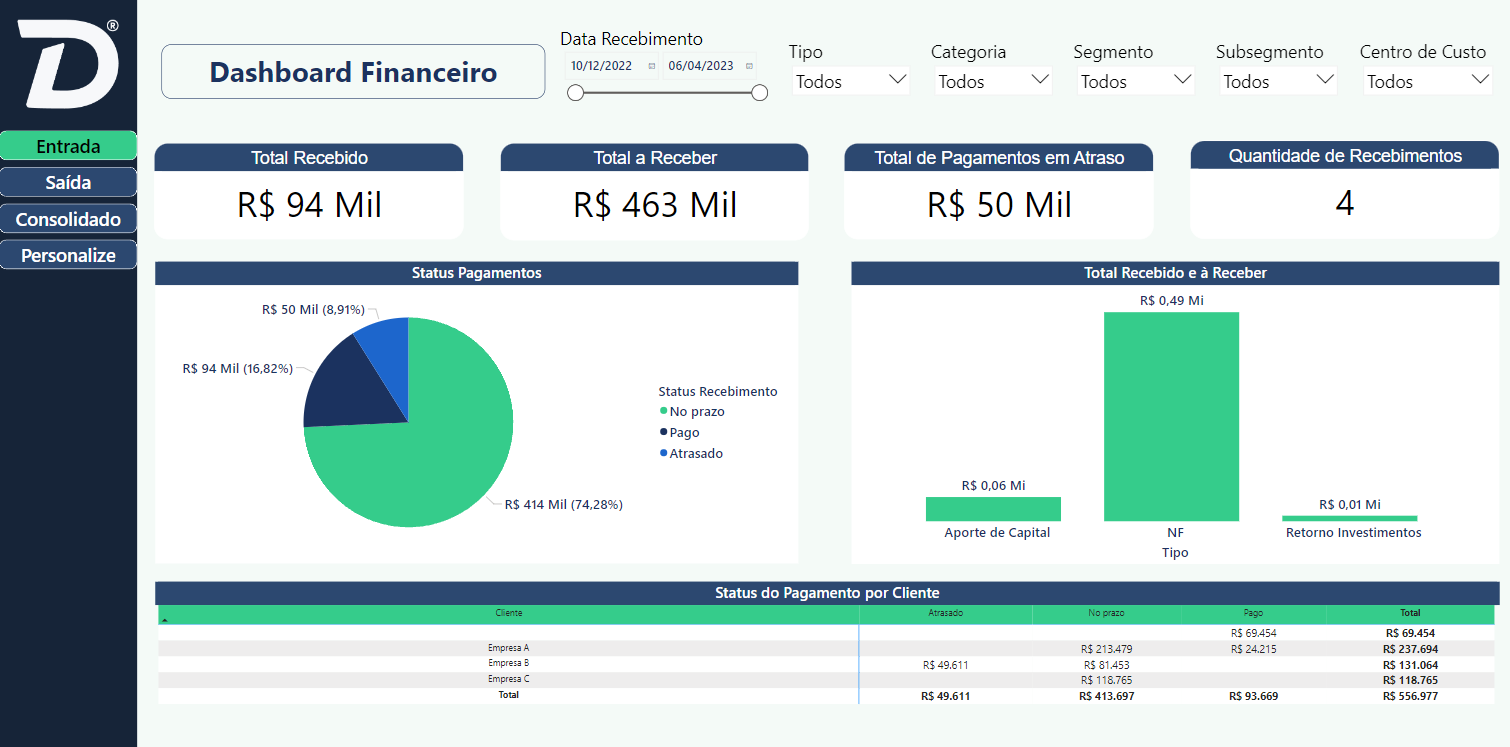Switch to the Saída page
This screenshot has width=1510, height=747.
(68, 183)
